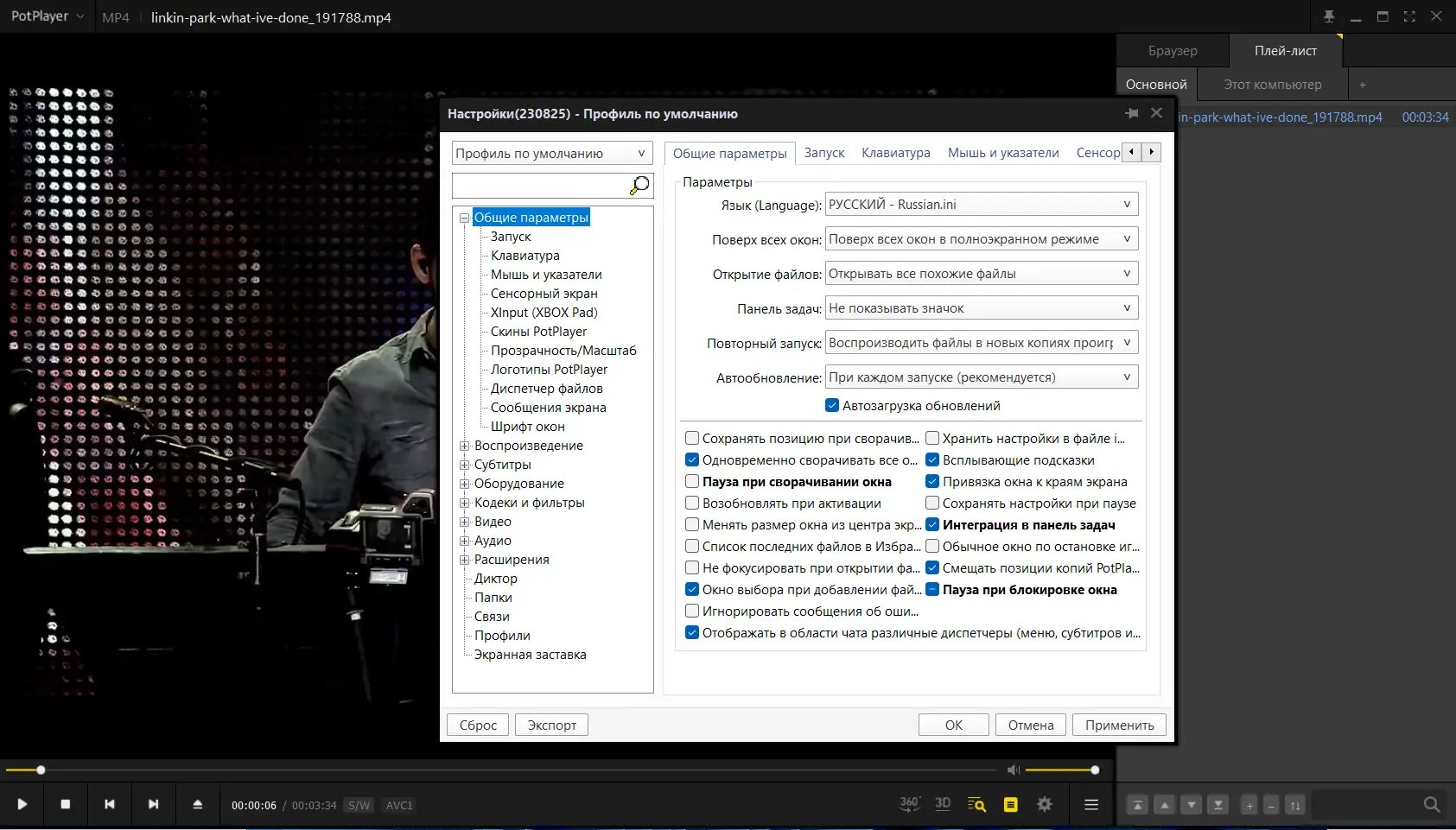Screen dimensions: 1456x830
Task: Click the 'Применить' button
Action: (1119, 725)
